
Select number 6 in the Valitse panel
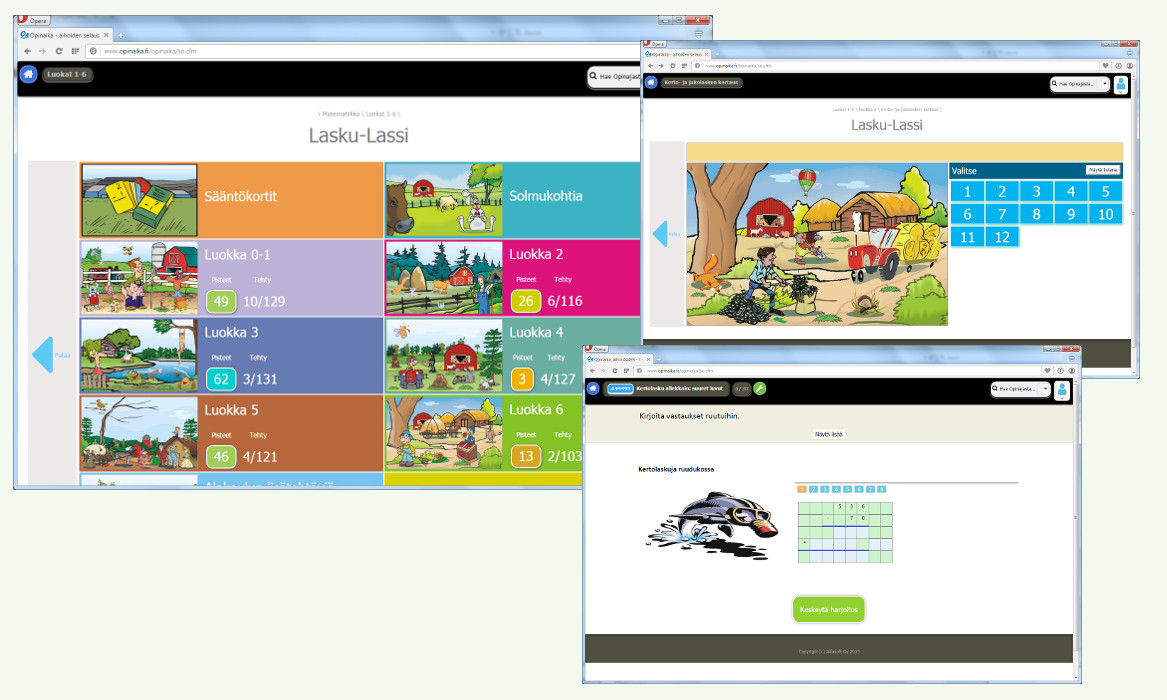967,214
